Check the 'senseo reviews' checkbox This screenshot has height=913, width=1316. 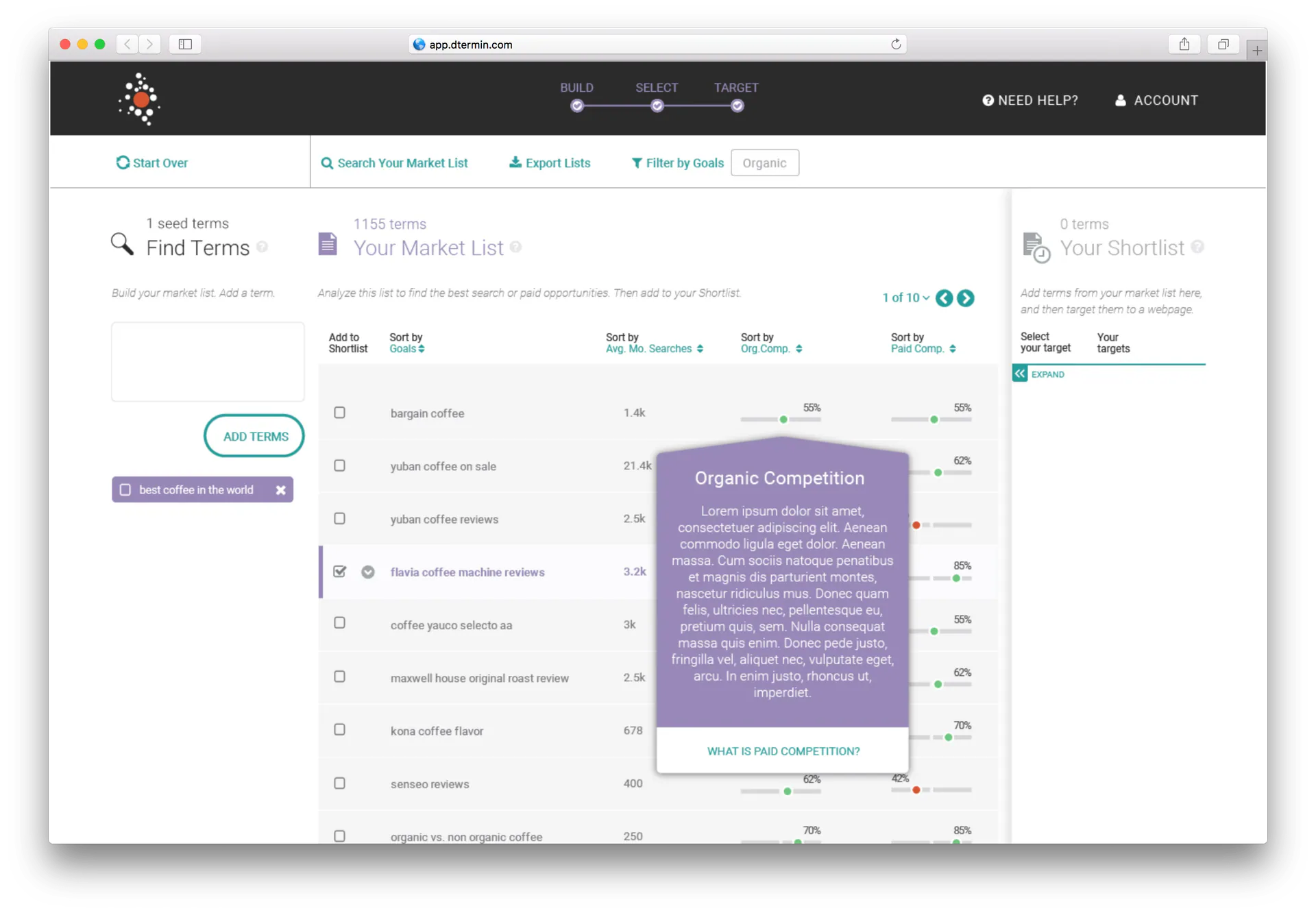tap(339, 783)
